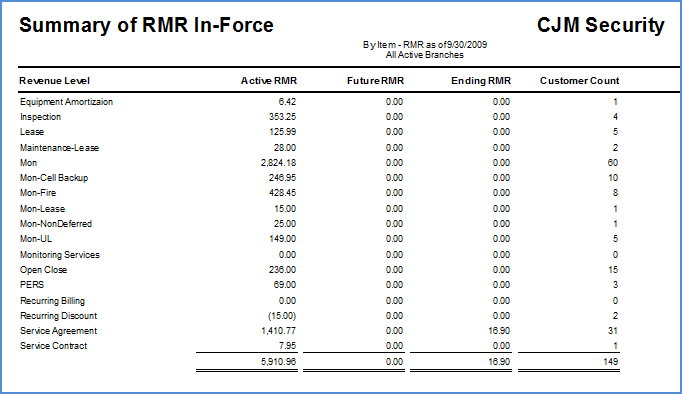Click the Mon-Fire active RMR 428.45

click(x=282, y=193)
